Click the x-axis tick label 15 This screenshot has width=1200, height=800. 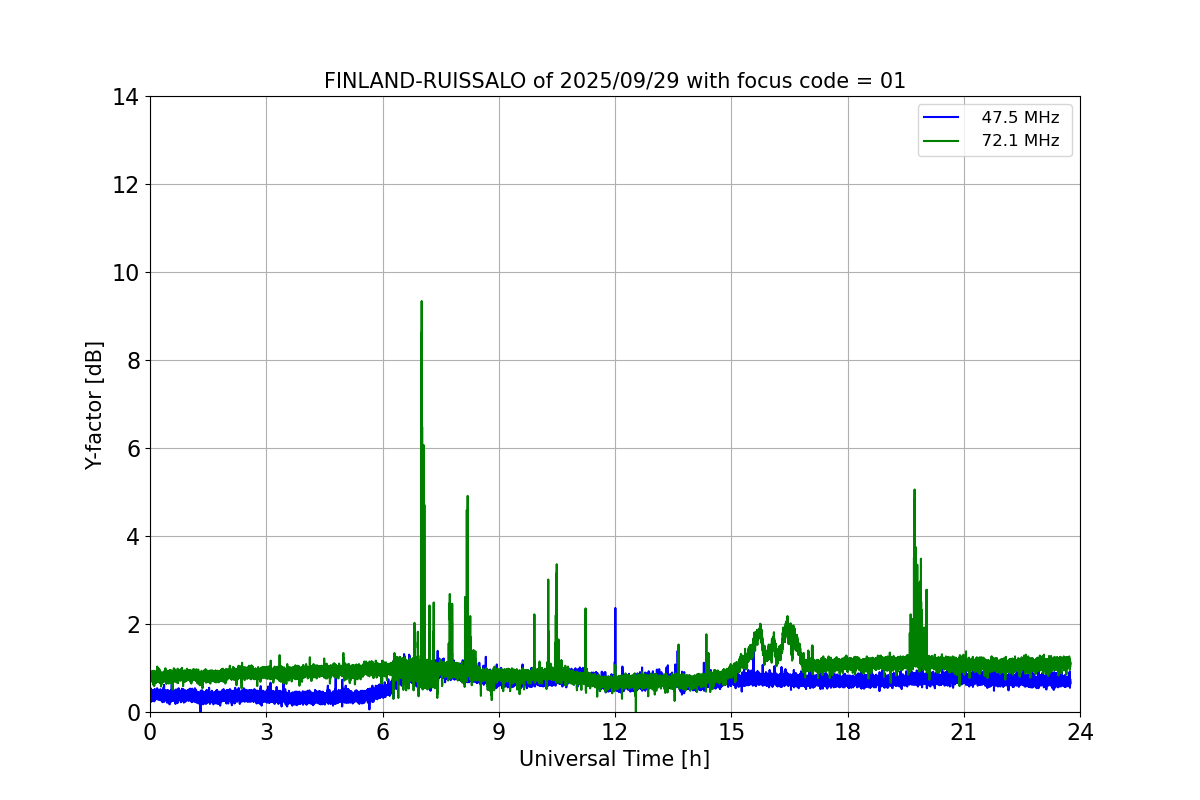pos(731,732)
